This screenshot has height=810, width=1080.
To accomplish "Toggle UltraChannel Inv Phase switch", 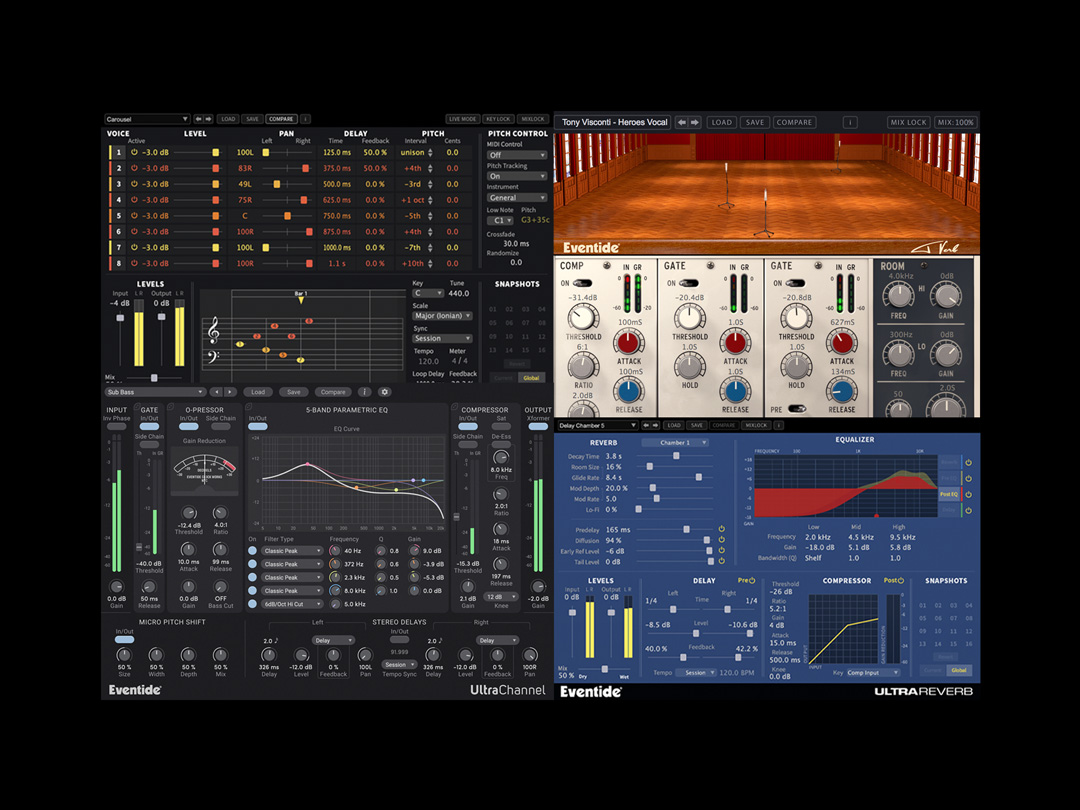I will click(x=116, y=426).
